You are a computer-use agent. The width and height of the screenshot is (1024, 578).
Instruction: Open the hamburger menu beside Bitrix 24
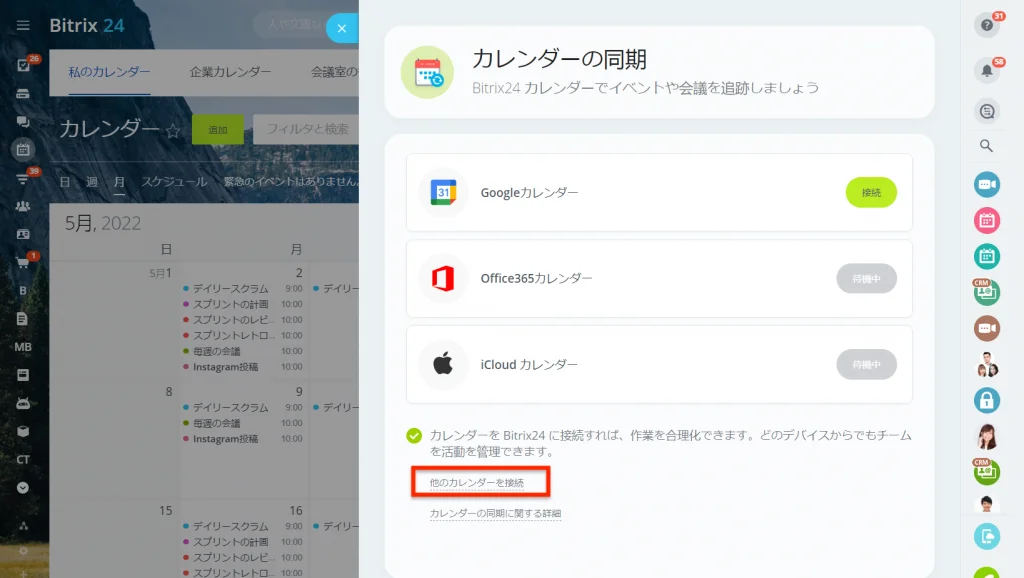[23, 25]
